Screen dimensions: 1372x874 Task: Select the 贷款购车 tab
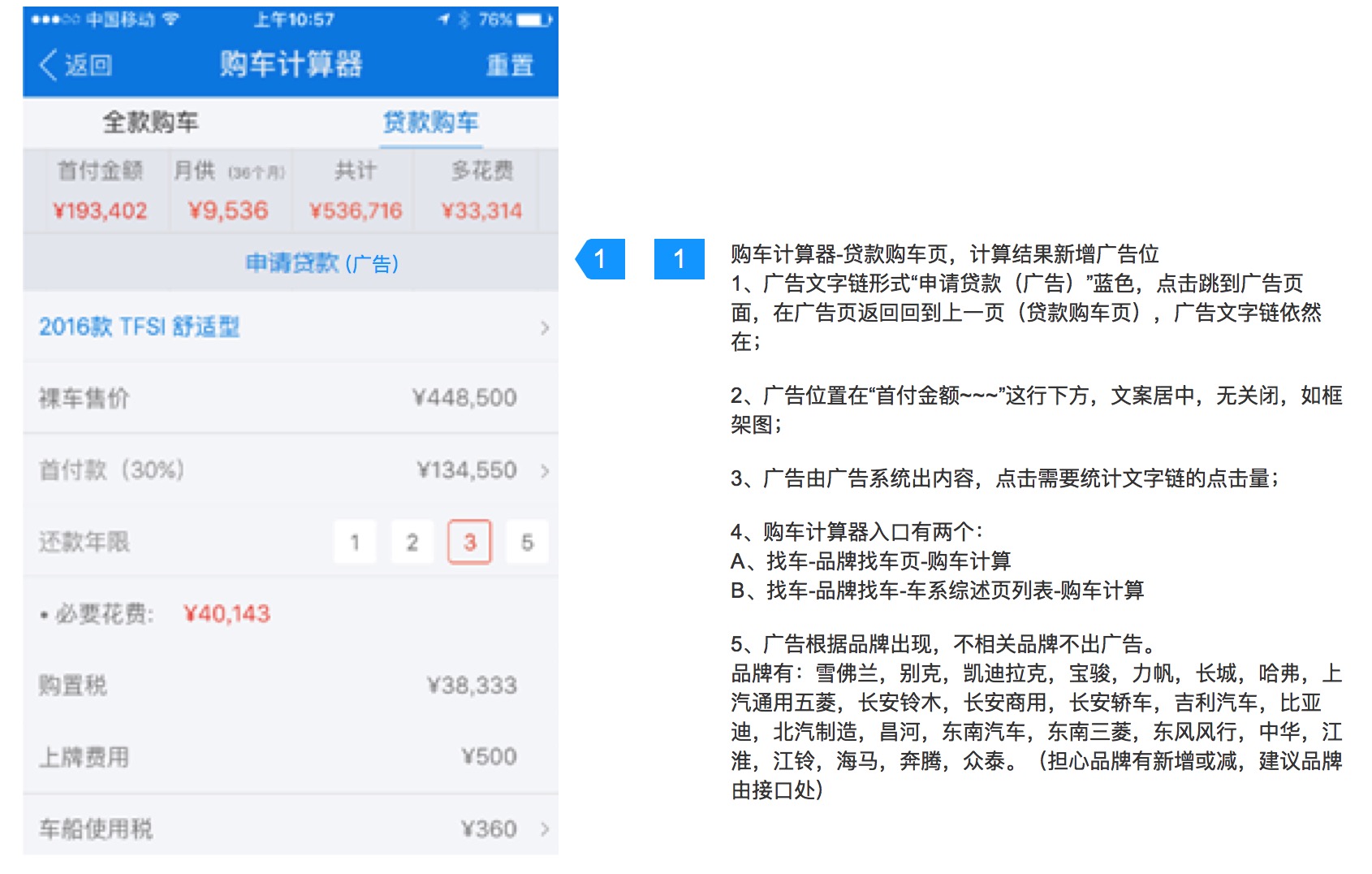[x=430, y=123]
